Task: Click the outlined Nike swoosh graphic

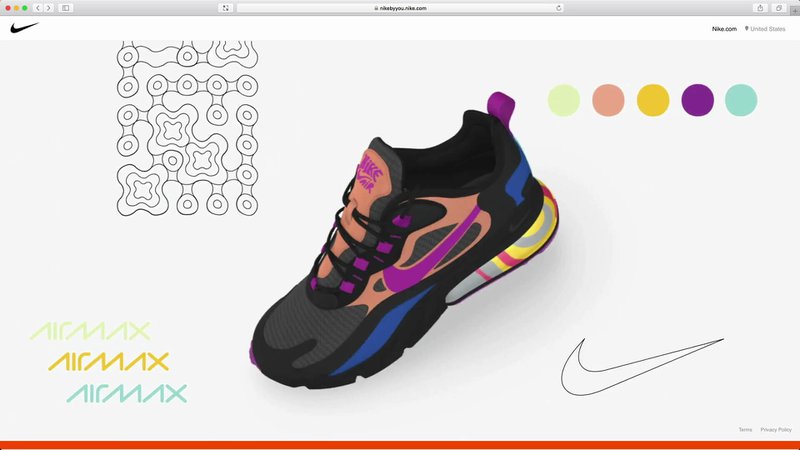Action: (642, 366)
